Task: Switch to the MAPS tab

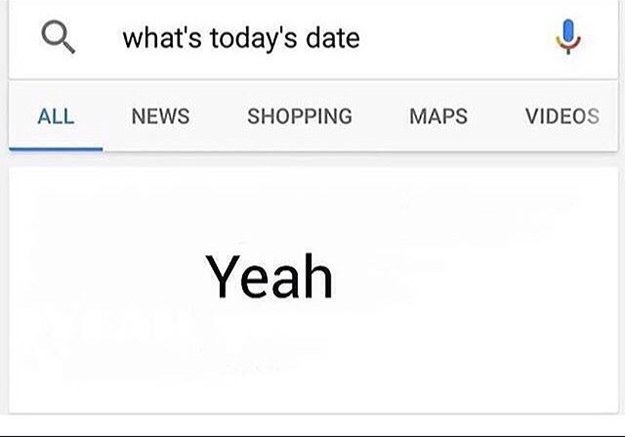Action: click(438, 116)
